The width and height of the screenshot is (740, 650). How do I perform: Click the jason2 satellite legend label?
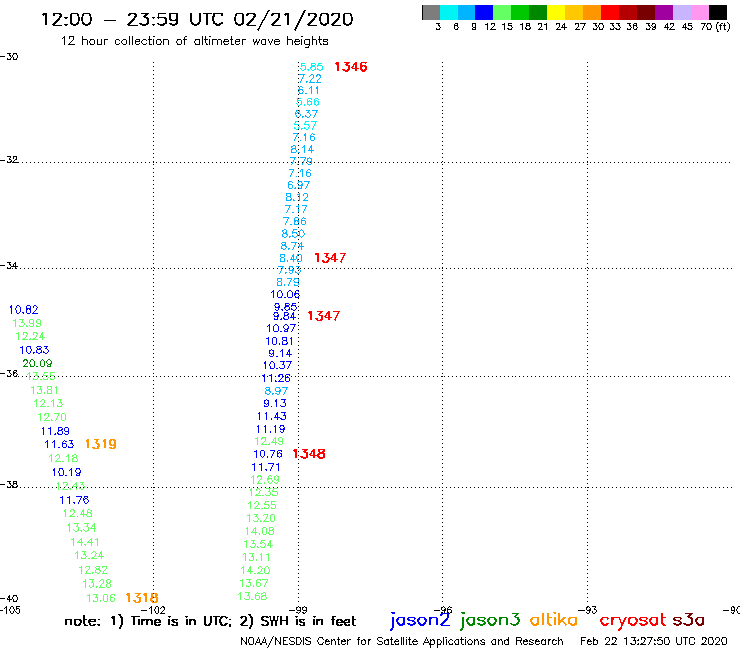[420, 620]
